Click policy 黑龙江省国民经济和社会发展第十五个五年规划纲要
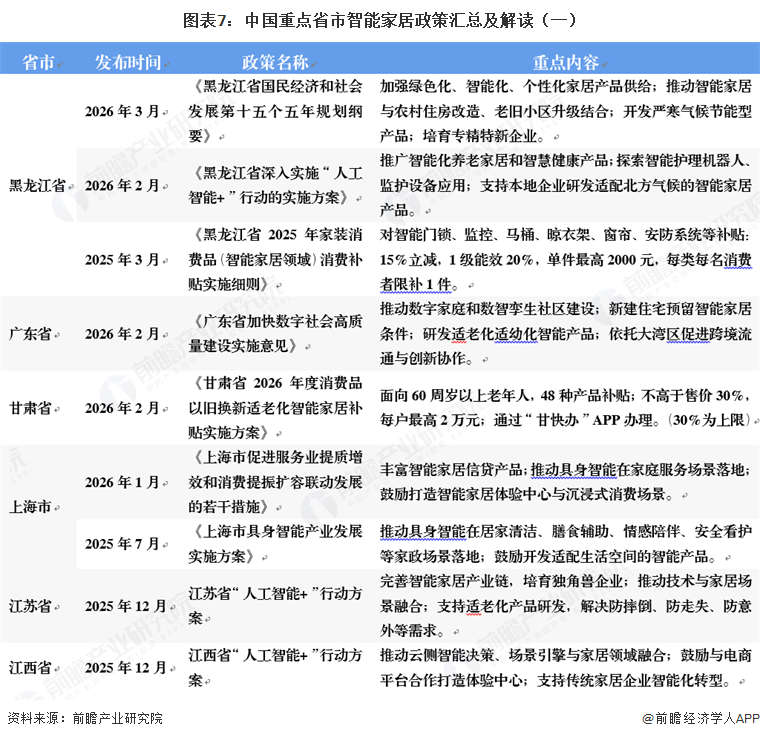 coord(275,111)
